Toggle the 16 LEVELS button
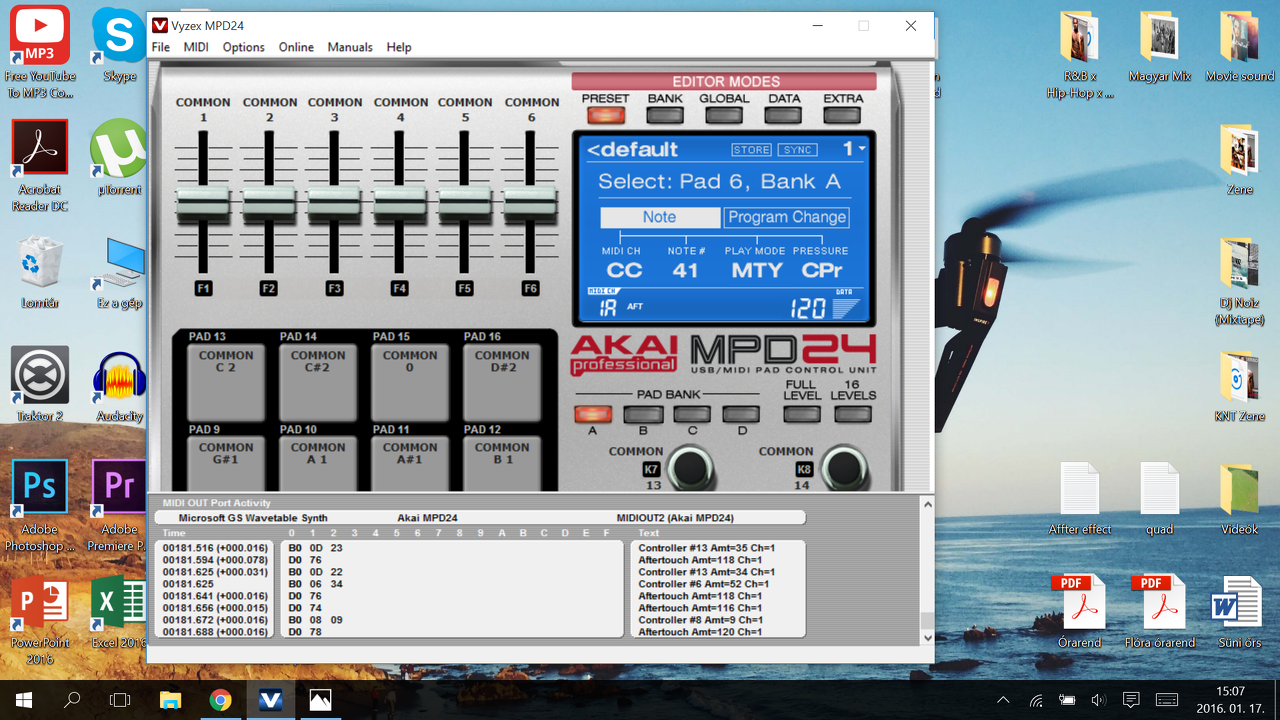Viewport: 1280px width, 720px height. [852, 414]
